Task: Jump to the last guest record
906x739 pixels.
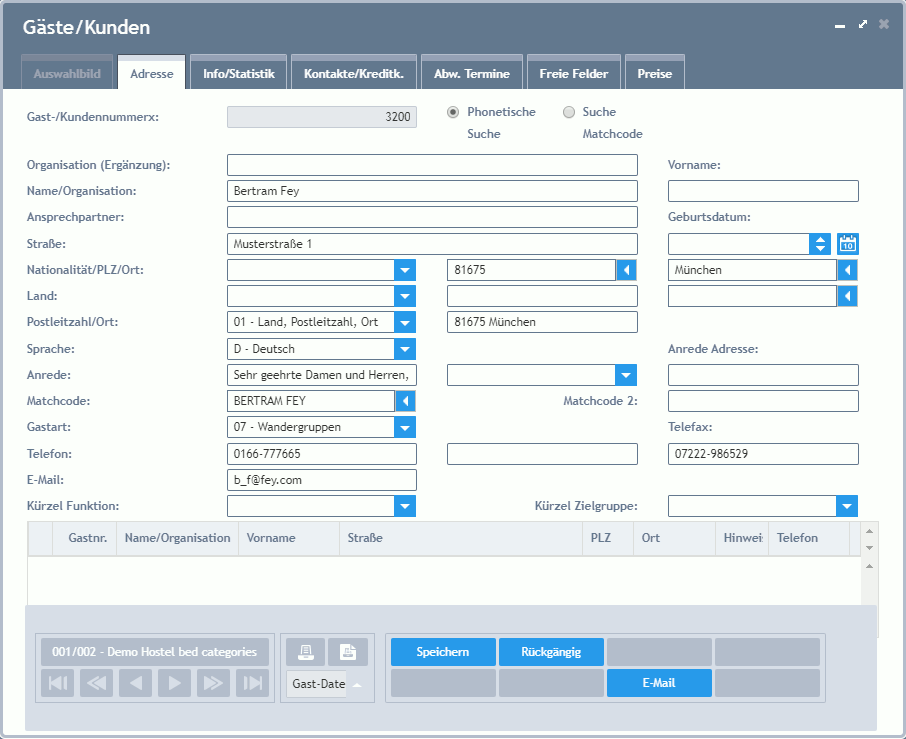Action: point(253,683)
